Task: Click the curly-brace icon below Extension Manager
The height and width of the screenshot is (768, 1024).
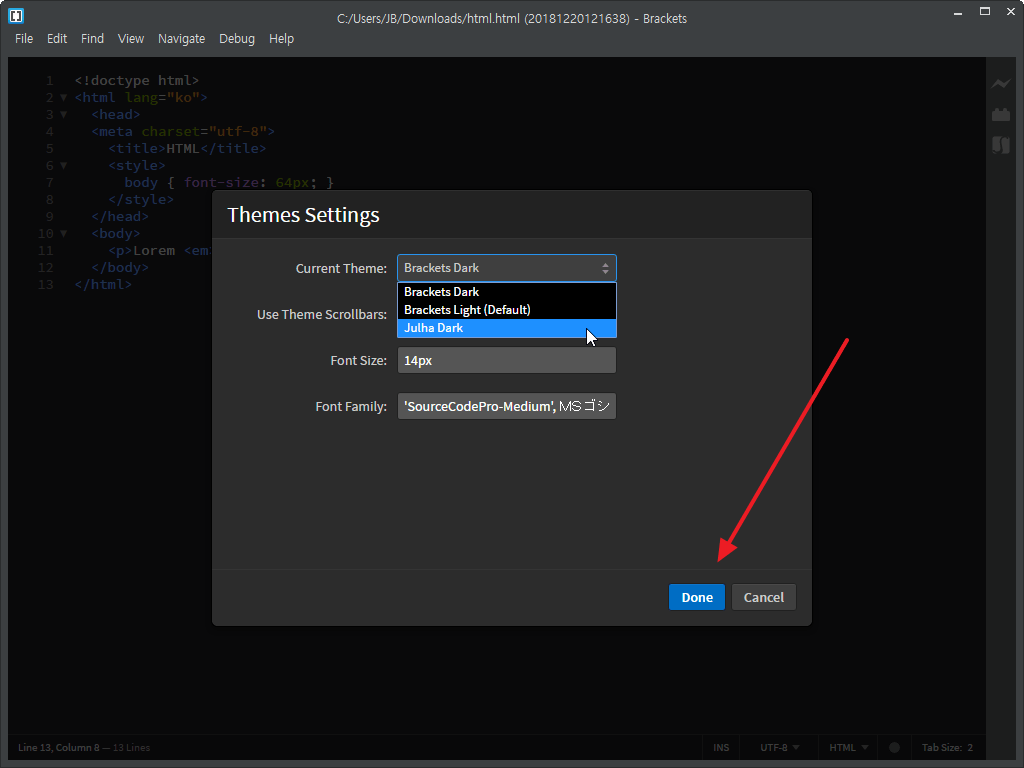Action: [x=1000, y=144]
